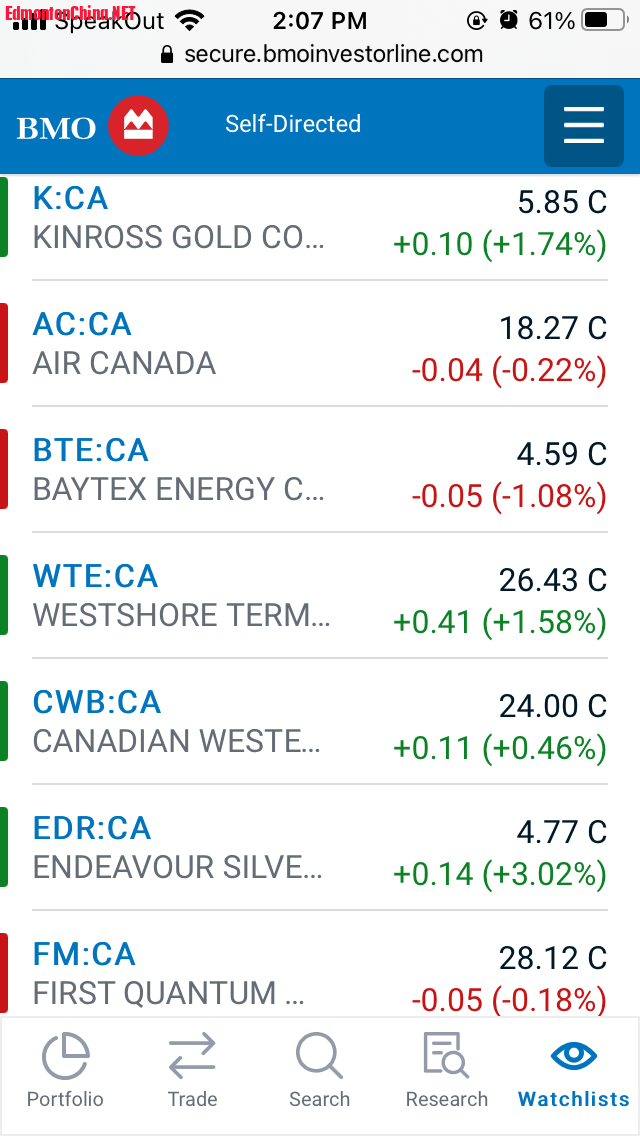Open FM:CA First Quantum ticker
This screenshot has height=1136, width=640.
pyautogui.click(x=84, y=954)
